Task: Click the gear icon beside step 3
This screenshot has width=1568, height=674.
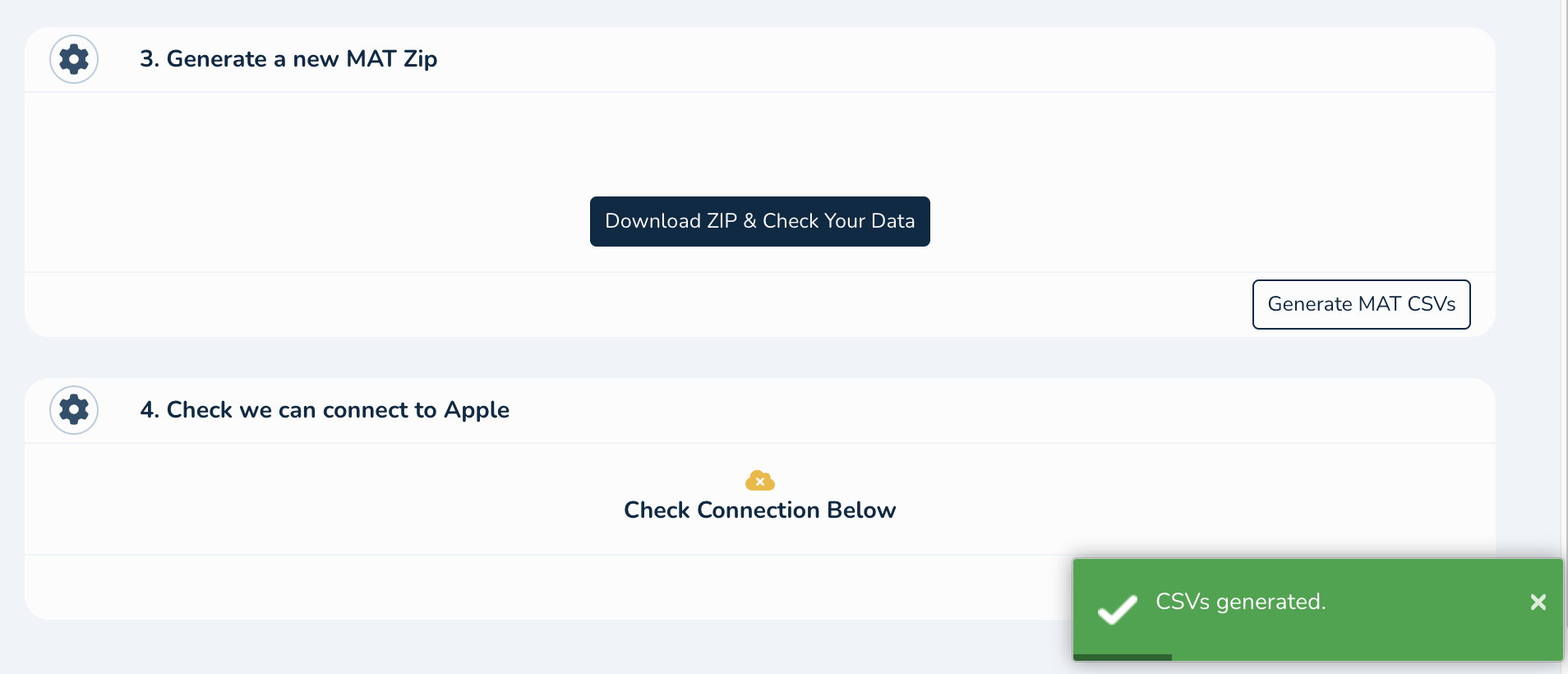Action: (x=74, y=59)
